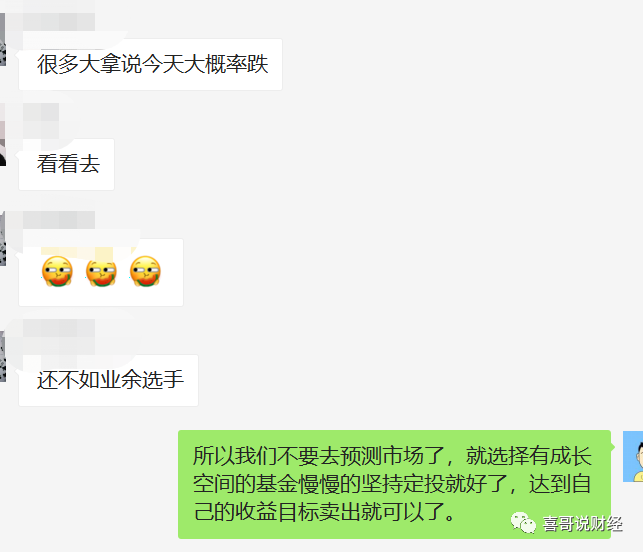
Task: Open the sender's cartoon avatar at right
Action: pyautogui.click(x=633, y=456)
